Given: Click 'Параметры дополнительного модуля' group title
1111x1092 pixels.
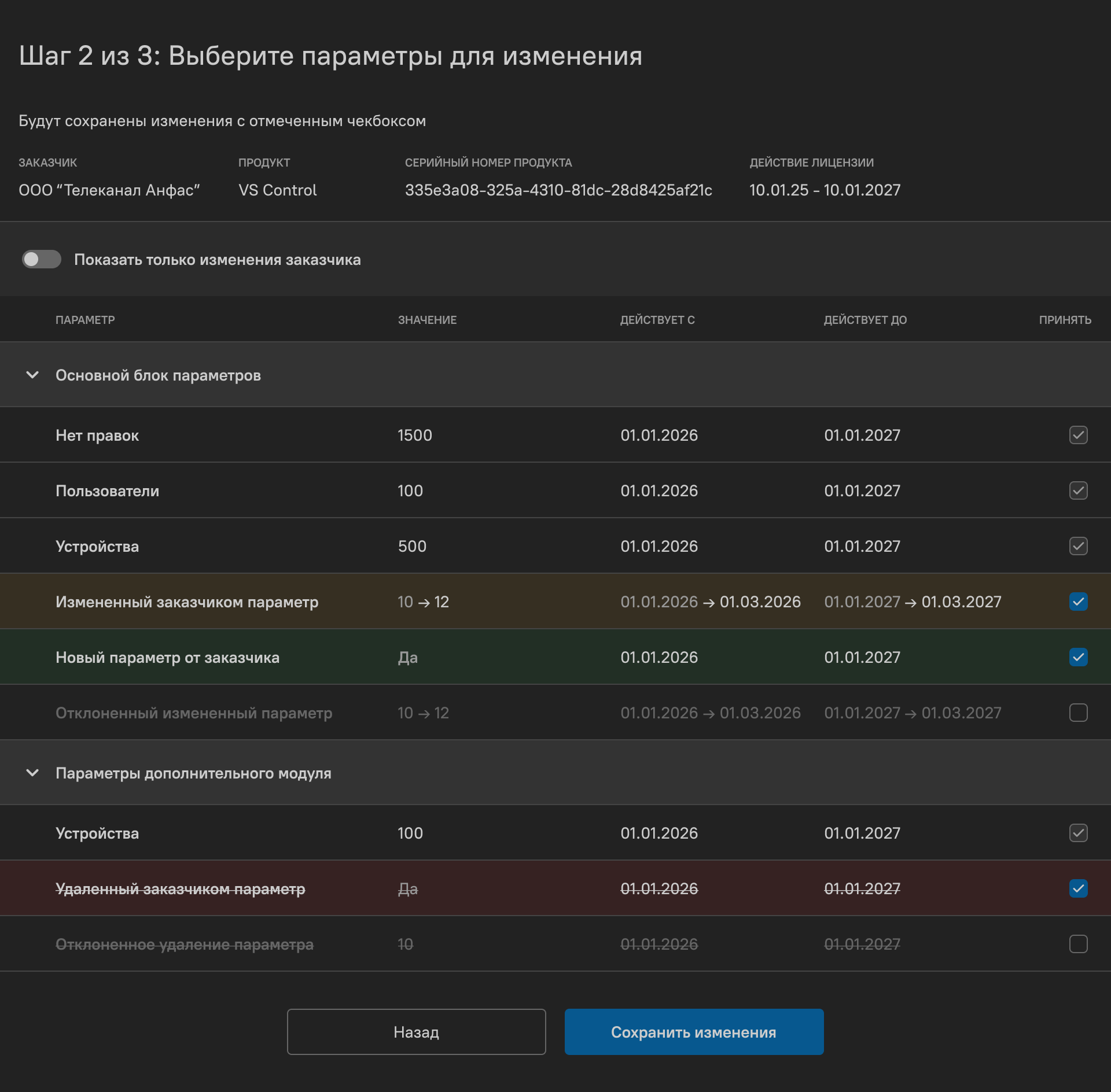Looking at the screenshot, I should click(193, 773).
